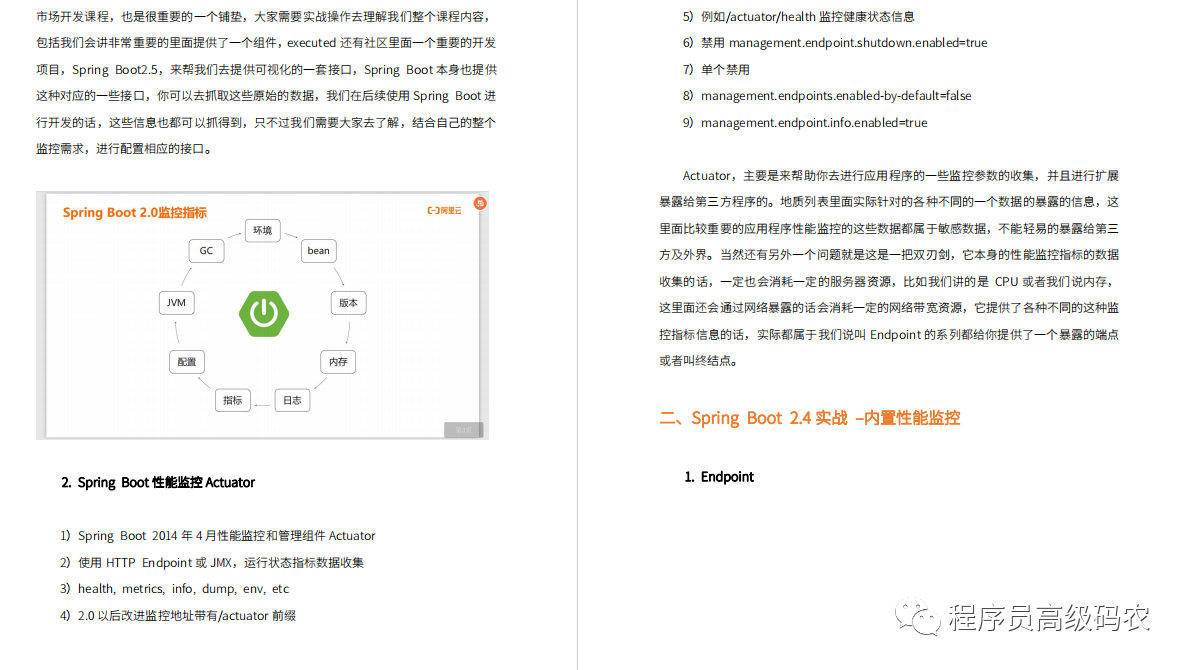Select the 指标 node in the diagram
This screenshot has width=1189, height=670.
coord(233,400)
